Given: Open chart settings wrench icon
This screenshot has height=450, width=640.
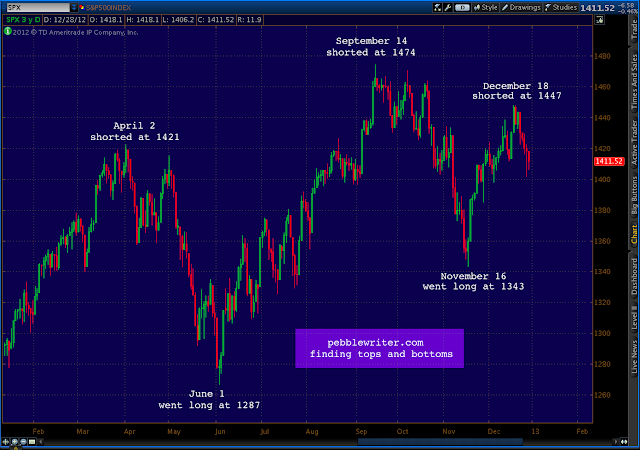Looking at the screenshot, I should (448, 7).
